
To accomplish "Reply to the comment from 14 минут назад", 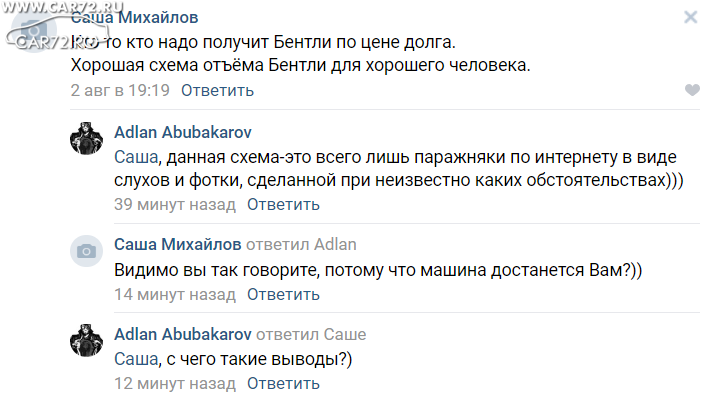I will (283, 294).
